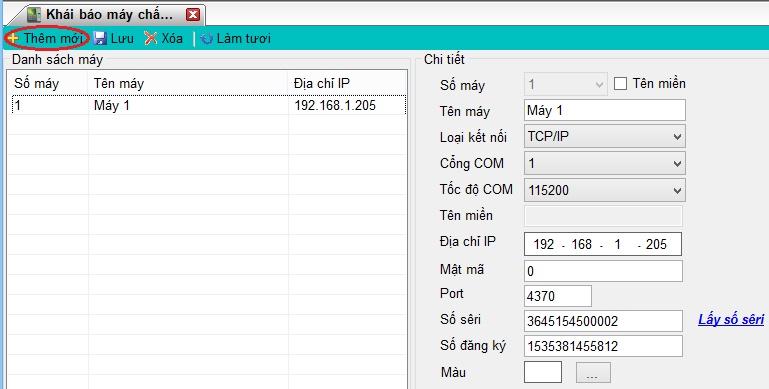Open the Cổng COM dropdown

604,163
